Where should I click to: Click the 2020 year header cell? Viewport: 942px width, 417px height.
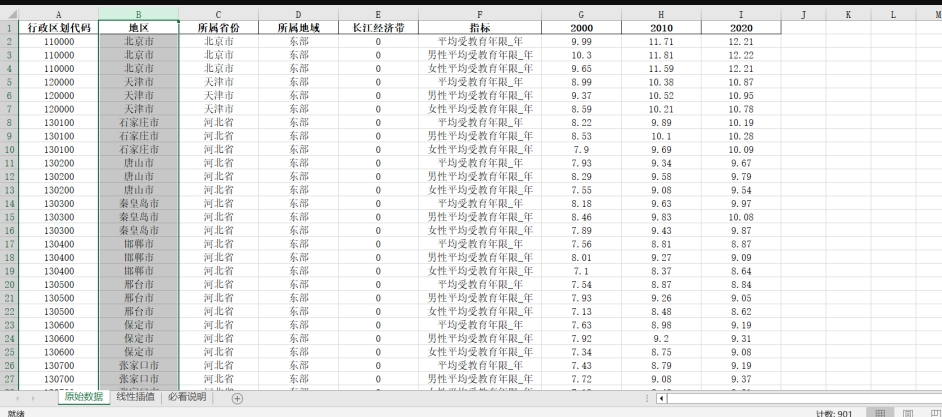coord(741,28)
